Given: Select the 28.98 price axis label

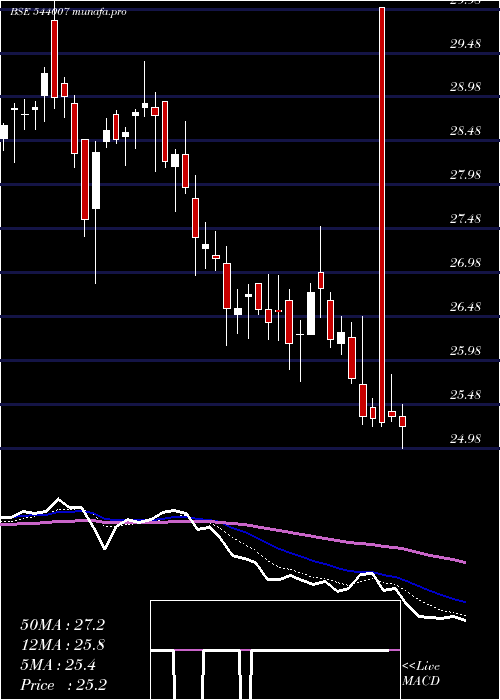Looking at the screenshot, I should [465, 87].
